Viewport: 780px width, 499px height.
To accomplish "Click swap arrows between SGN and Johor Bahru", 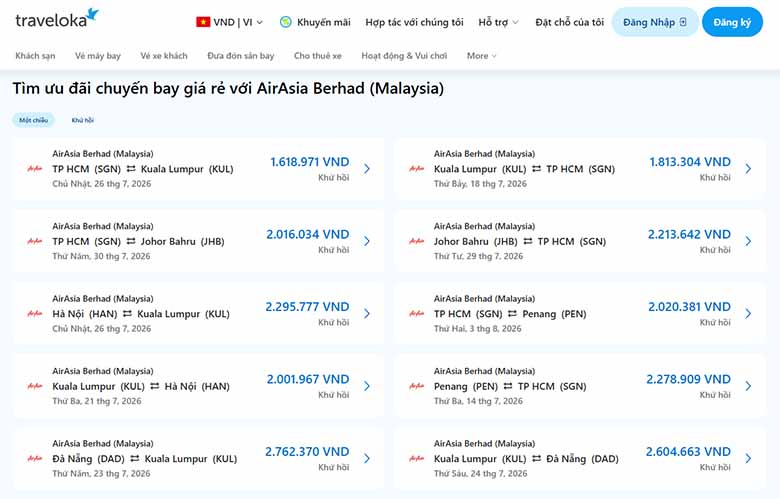I will pos(131,241).
